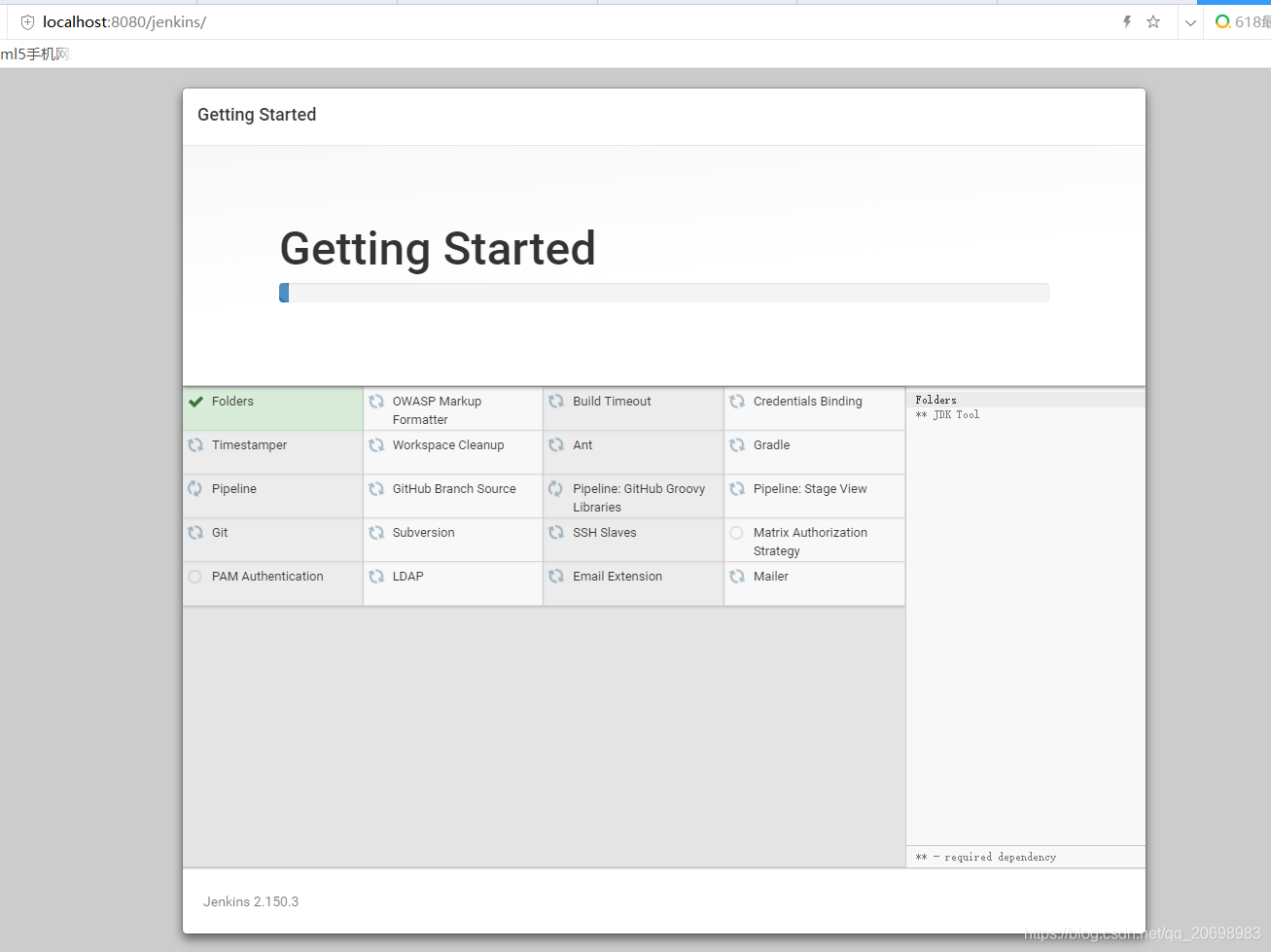The height and width of the screenshot is (952, 1271).
Task: Click the sync icon beside Pipeline: Stage View
Action: [737, 489]
